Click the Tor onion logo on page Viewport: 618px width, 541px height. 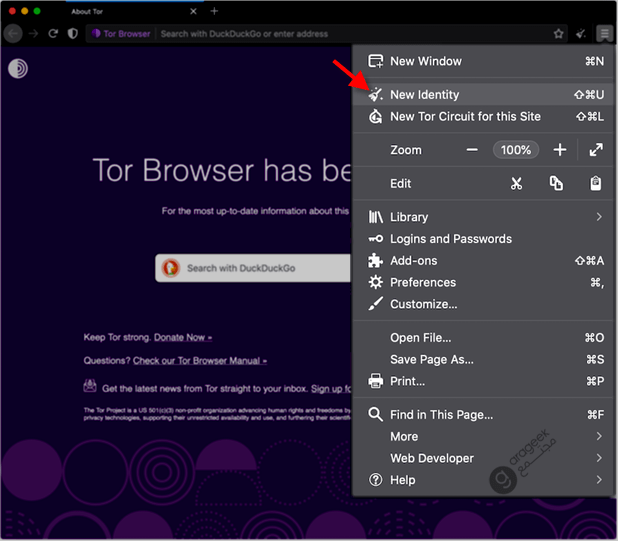pyautogui.click(x=18, y=68)
